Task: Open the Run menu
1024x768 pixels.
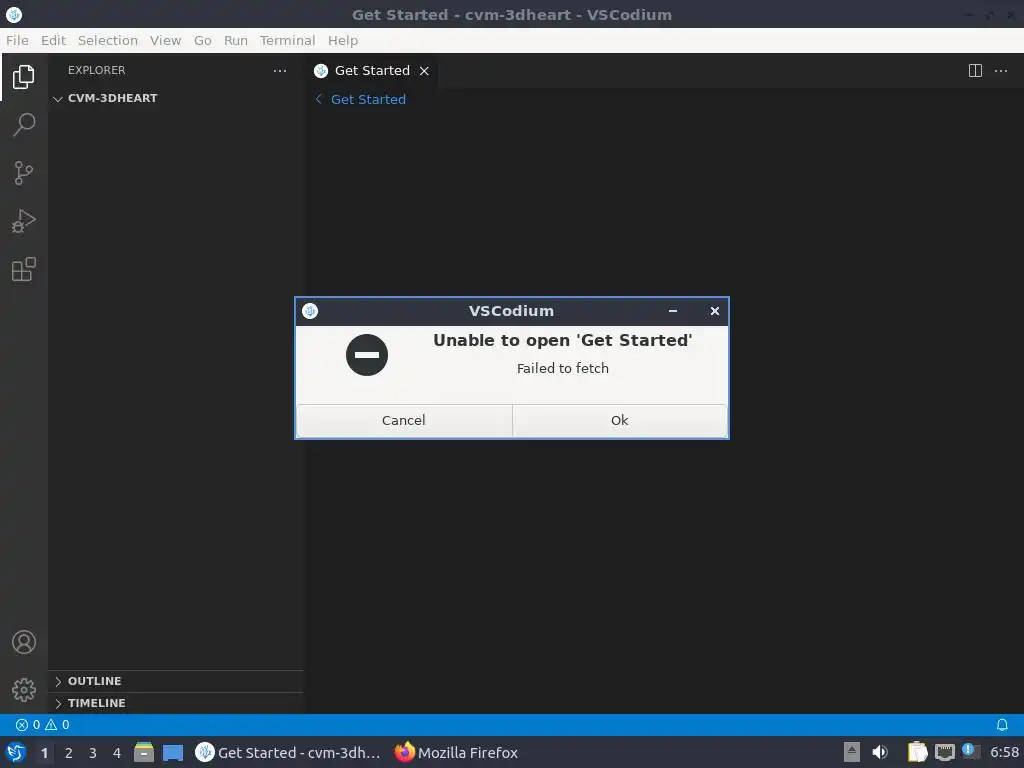Action: [236, 40]
